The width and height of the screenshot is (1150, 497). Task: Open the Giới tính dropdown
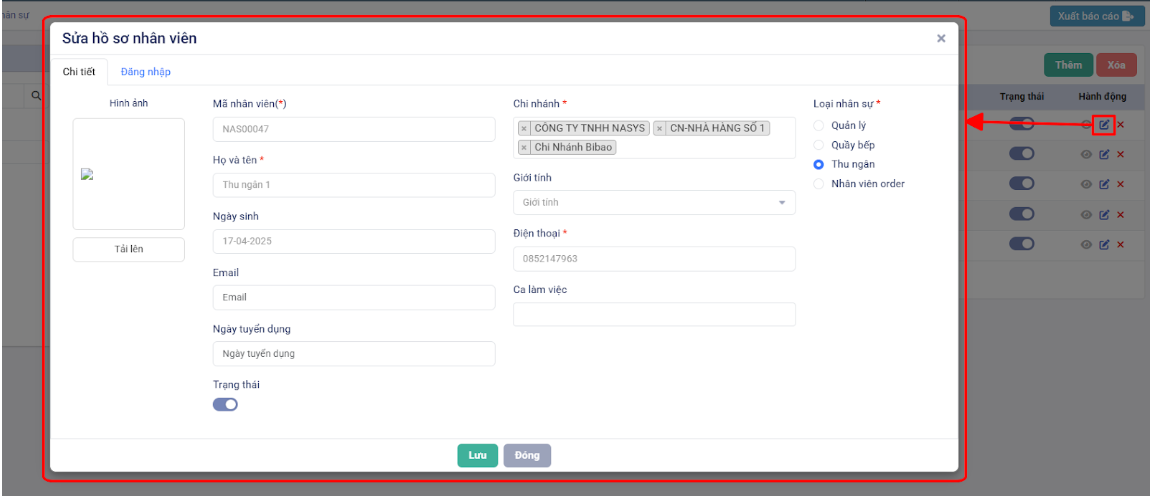pyautogui.click(x=654, y=203)
